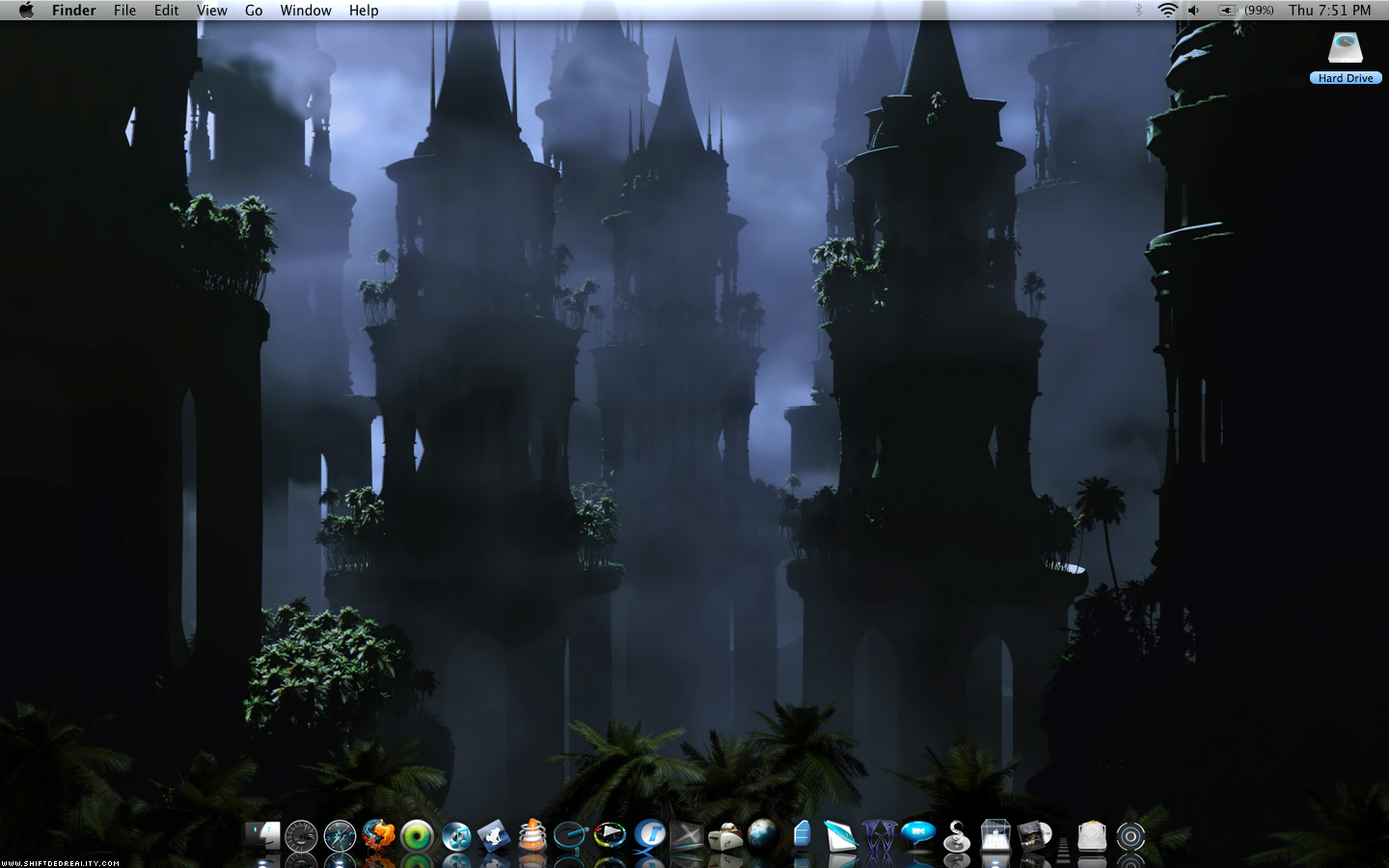Click the concentric circles Dock icon
The image size is (1389, 868).
tap(1130, 835)
